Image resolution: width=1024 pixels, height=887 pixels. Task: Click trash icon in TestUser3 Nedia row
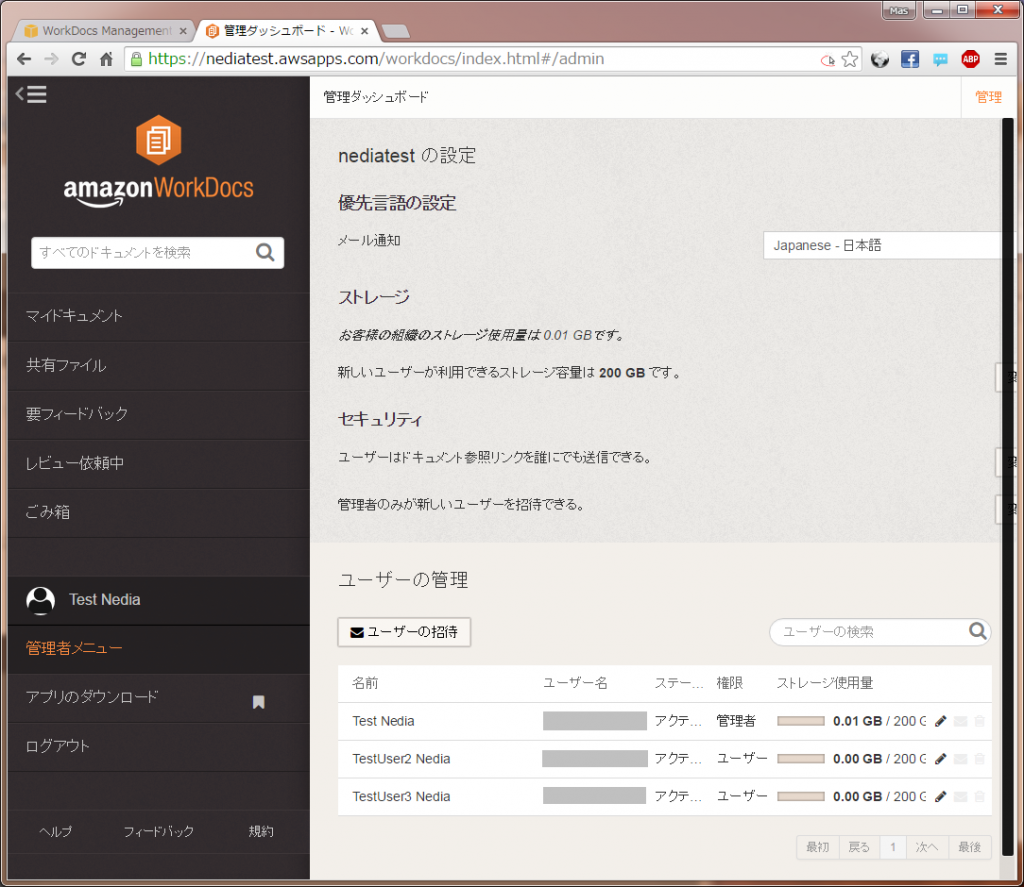[980, 797]
